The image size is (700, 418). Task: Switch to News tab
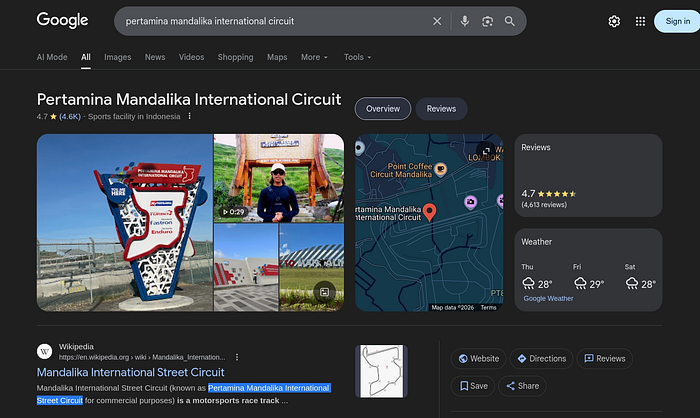coord(155,57)
